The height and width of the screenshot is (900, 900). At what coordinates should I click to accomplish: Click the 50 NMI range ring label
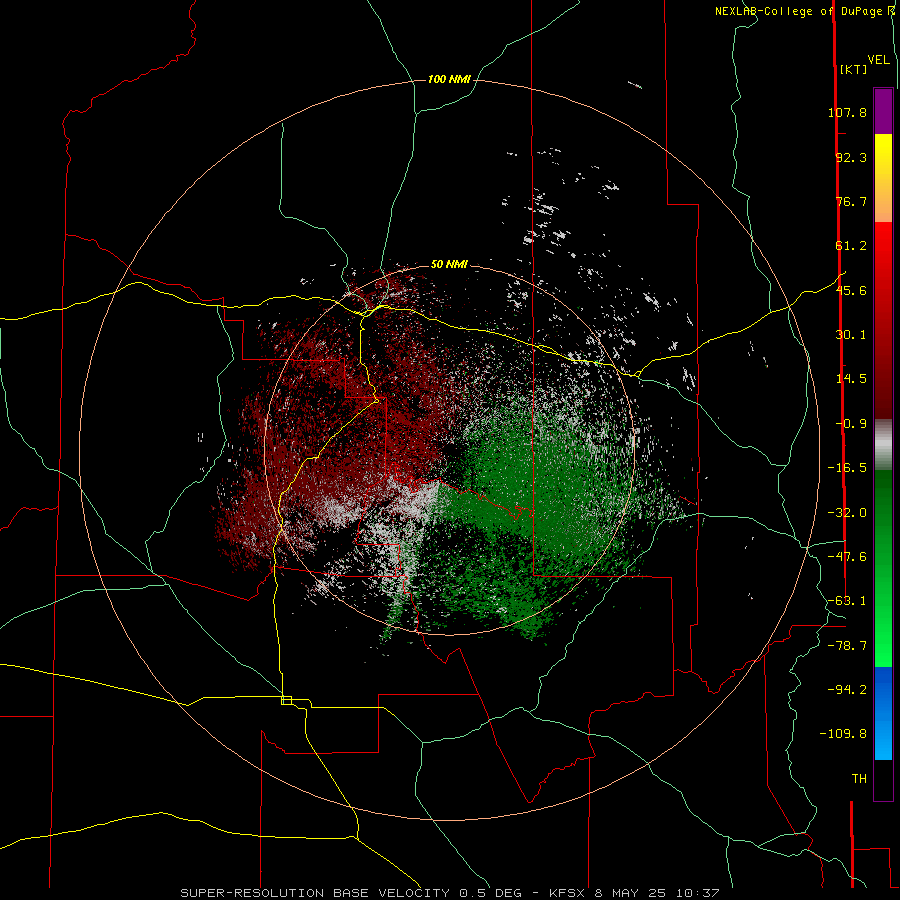point(449,265)
